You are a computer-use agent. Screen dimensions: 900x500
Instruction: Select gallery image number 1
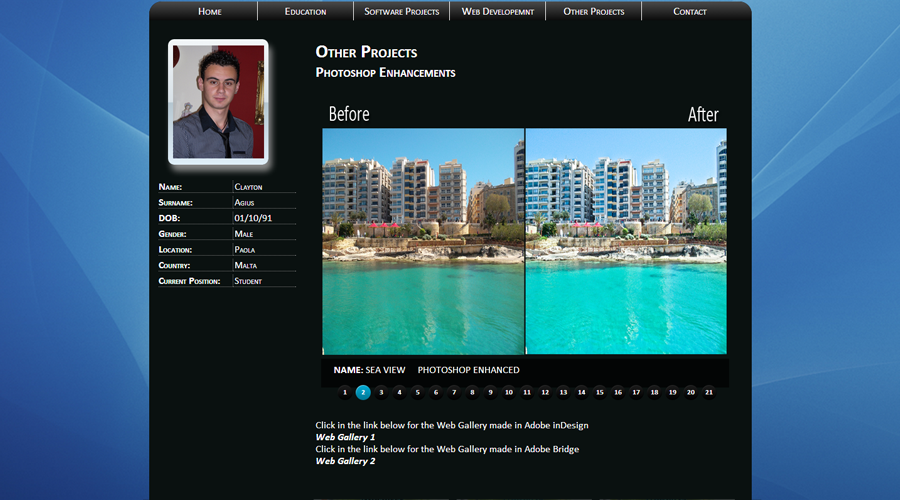coord(345,393)
